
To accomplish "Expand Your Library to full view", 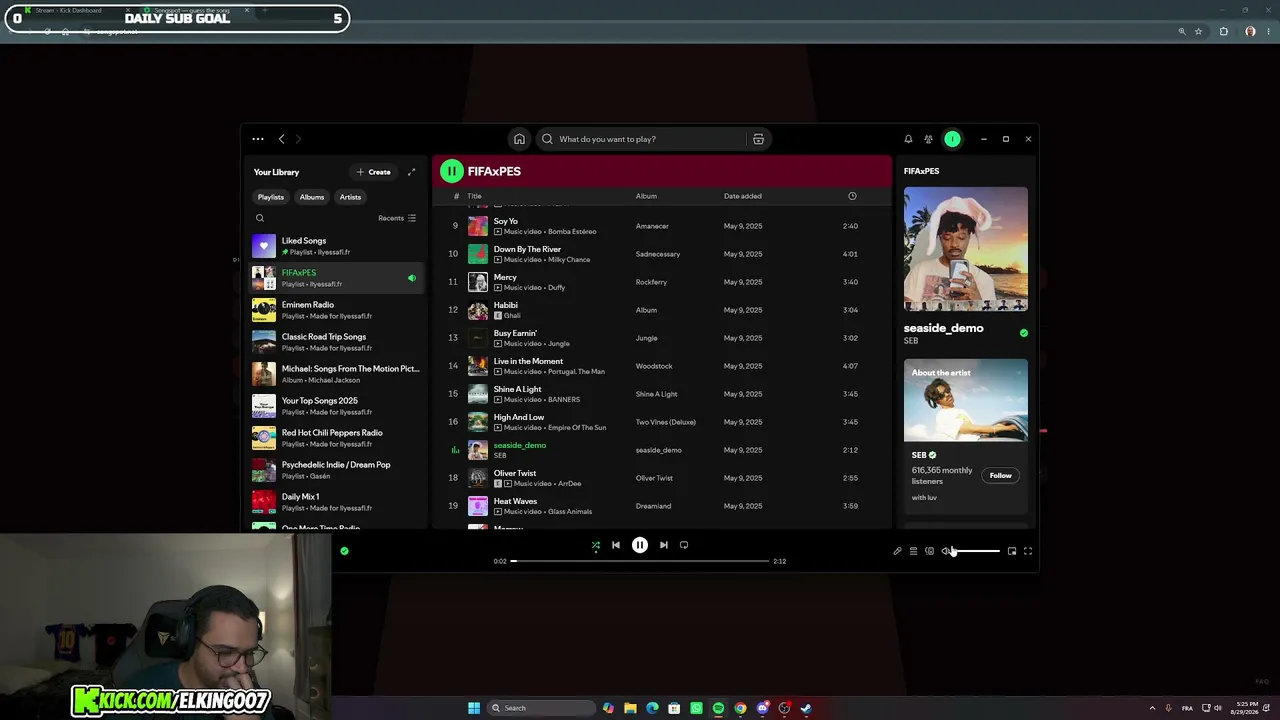I will (411, 172).
